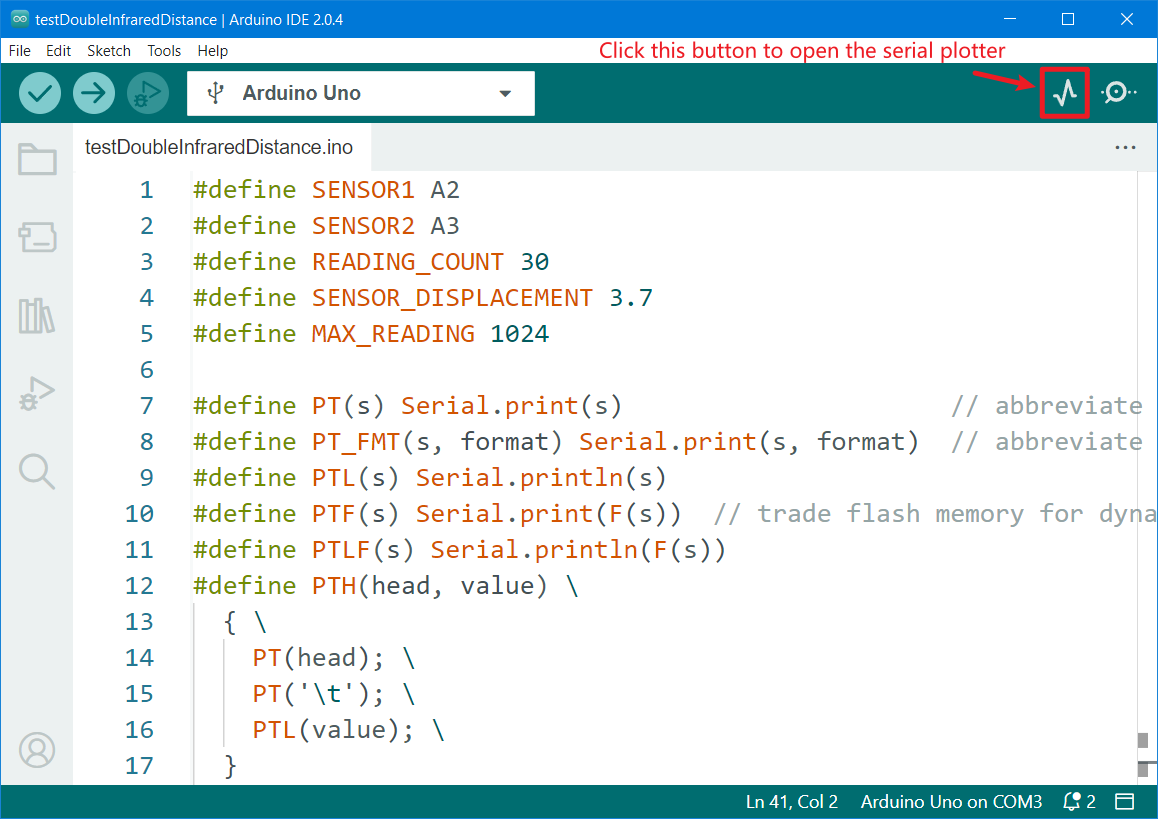The height and width of the screenshot is (819, 1158).
Task: Click PTLF macro name on line 11
Action: 341,549
